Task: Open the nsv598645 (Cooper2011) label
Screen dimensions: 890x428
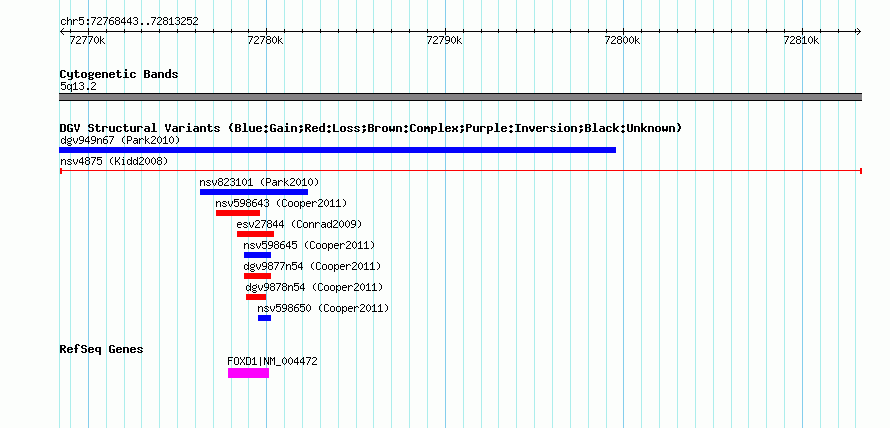Action: [x=309, y=245]
